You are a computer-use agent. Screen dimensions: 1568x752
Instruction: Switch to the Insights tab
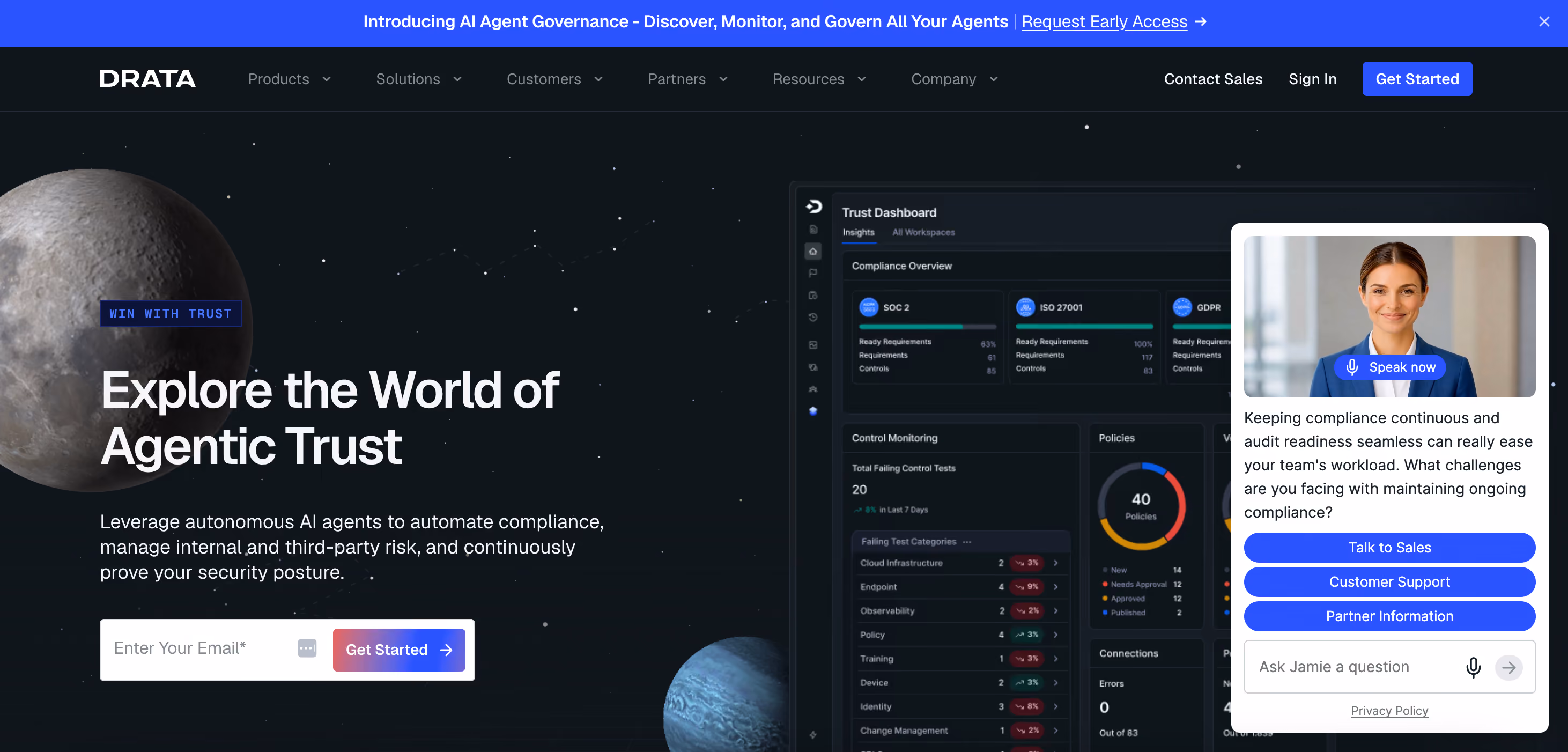pyautogui.click(x=858, y=233)
